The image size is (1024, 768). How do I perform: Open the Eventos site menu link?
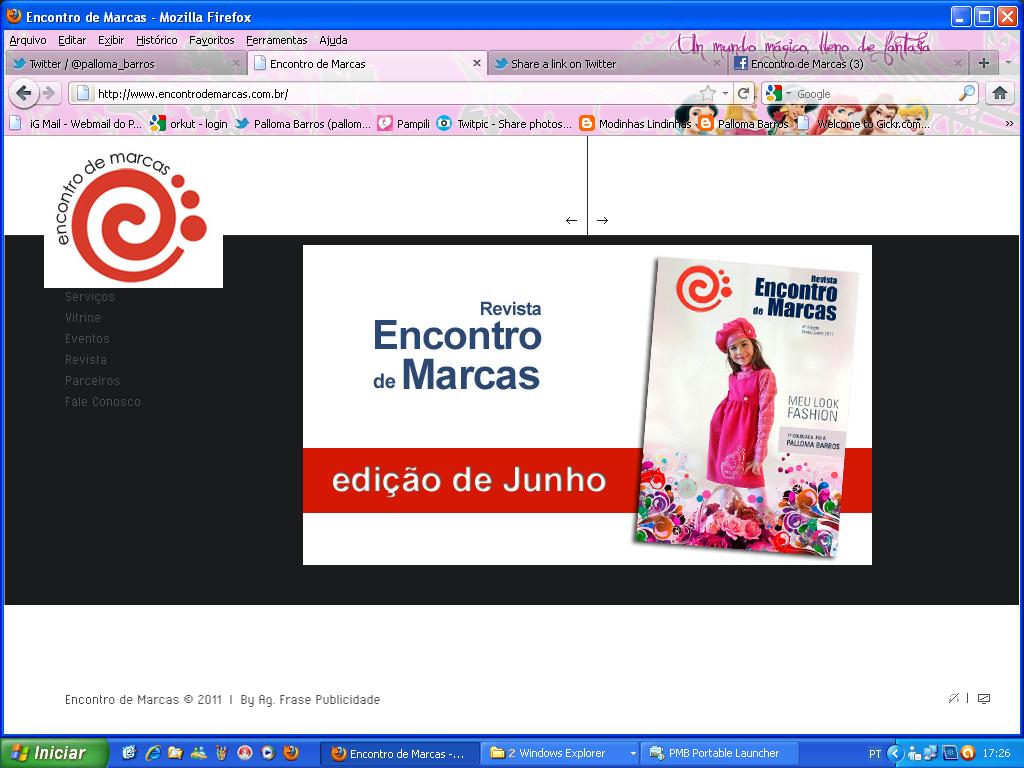click(87, 338)
